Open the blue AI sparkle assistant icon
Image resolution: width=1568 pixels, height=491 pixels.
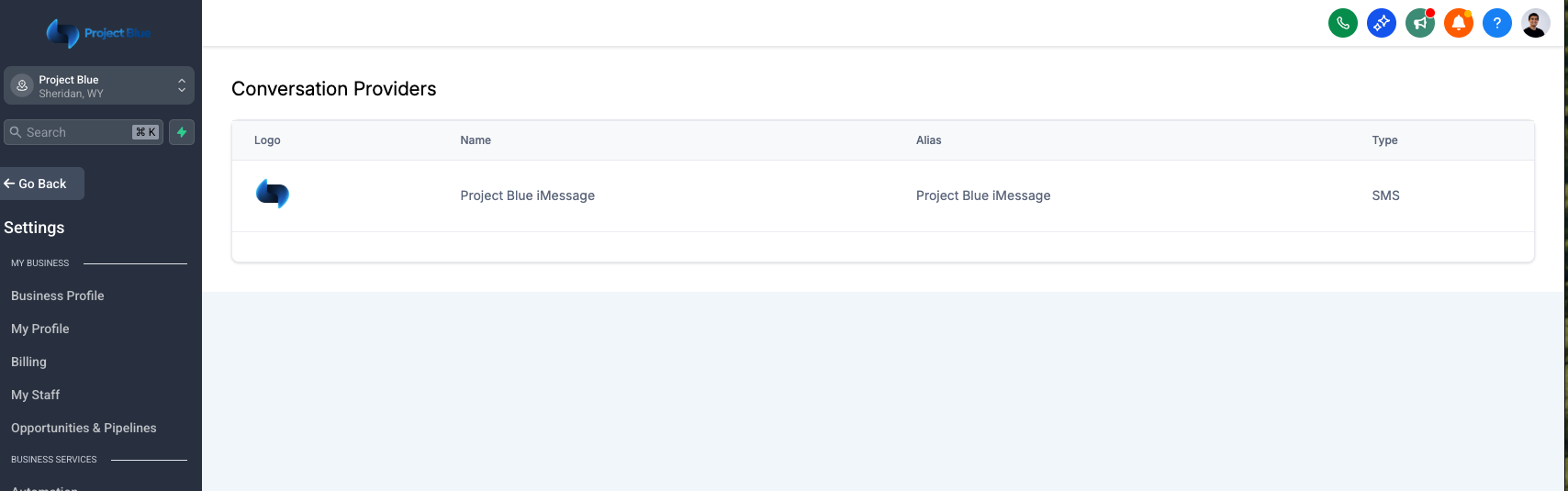pyautogui.click(x=1382, y=23)
